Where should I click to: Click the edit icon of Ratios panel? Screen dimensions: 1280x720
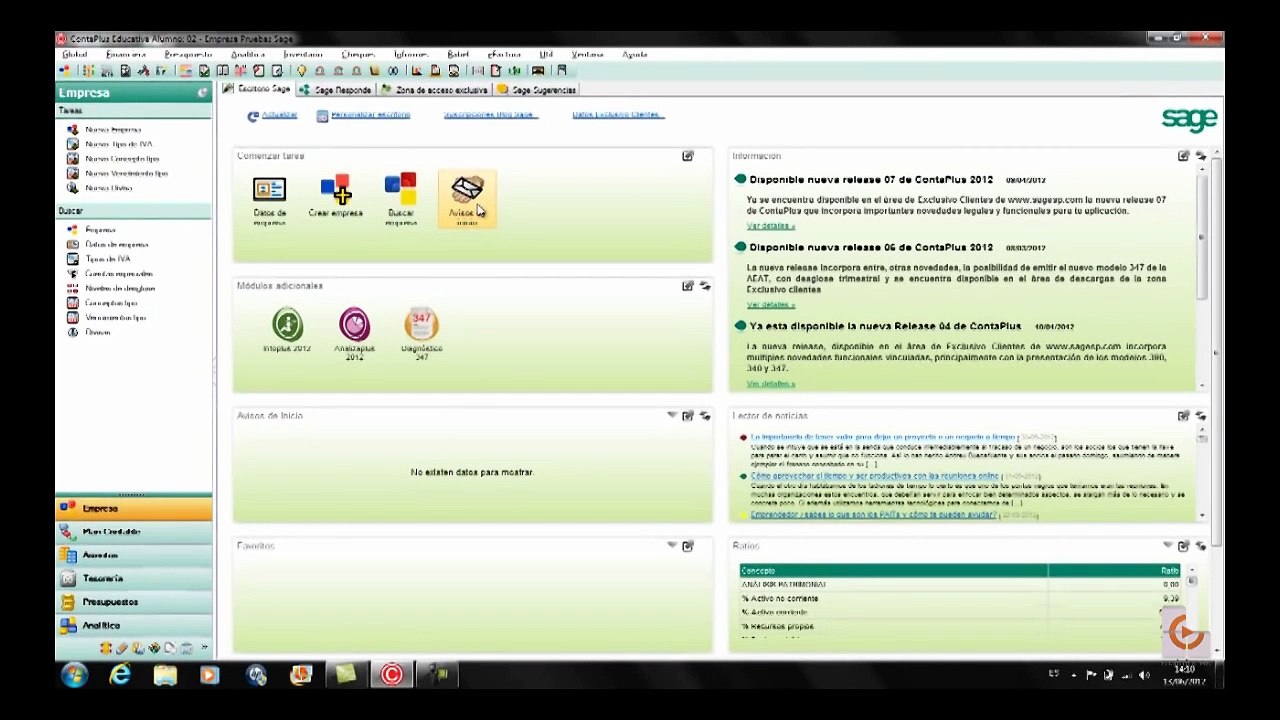point(1184,546)
